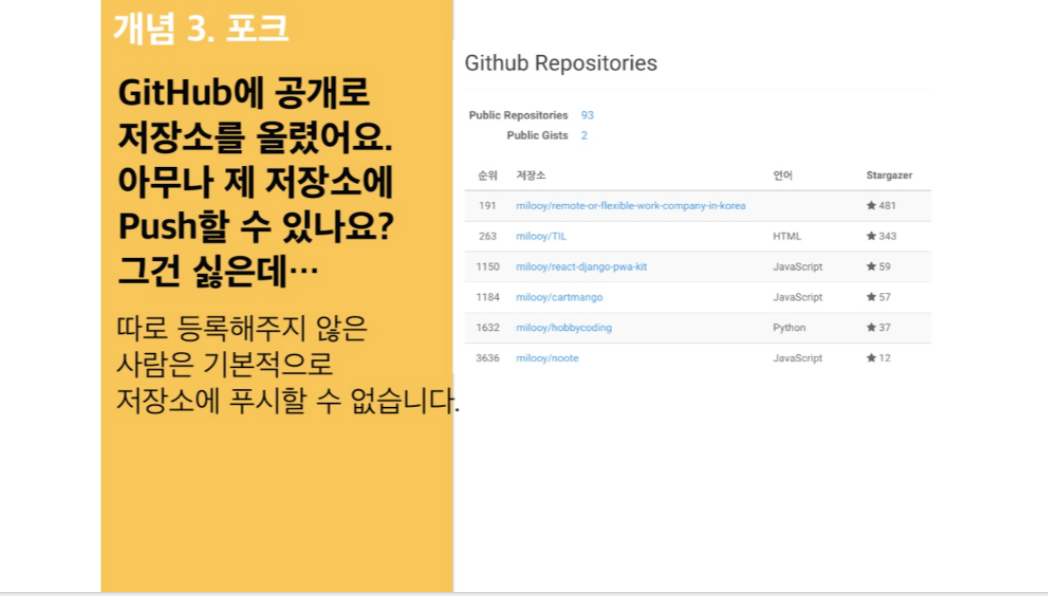Viewport: 1048px width, 596px height.
Task: Click the text Push할 수 있나요?
Action: (x=256, y=227)
